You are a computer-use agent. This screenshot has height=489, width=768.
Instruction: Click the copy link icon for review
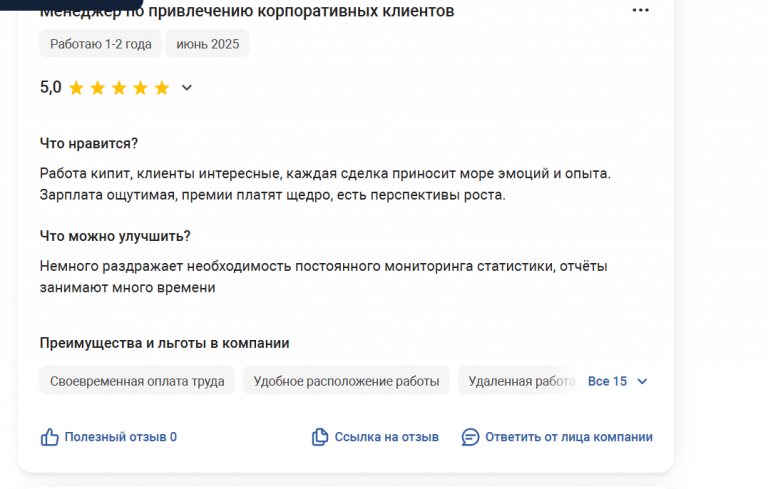click(320, 437)
